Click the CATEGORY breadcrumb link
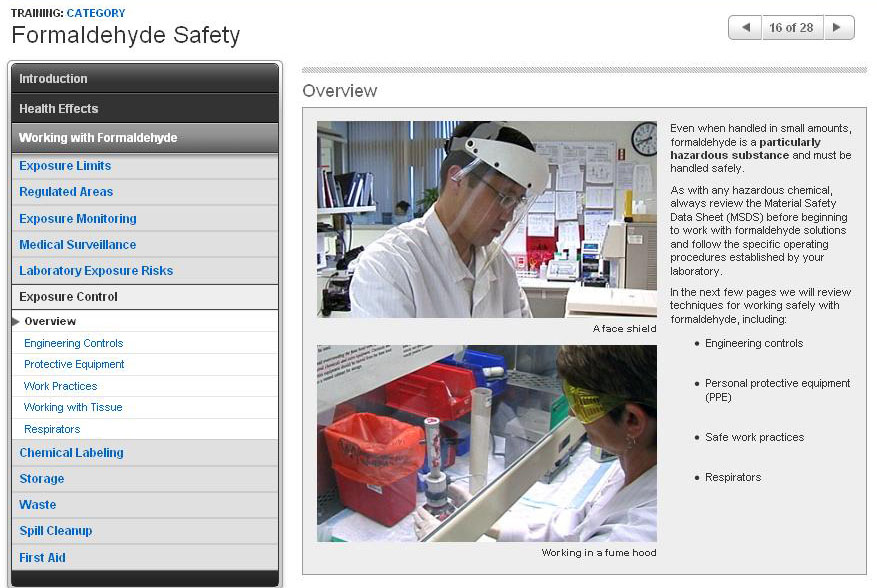This screenshot has width=877, height=588. [x=96, y=13]
